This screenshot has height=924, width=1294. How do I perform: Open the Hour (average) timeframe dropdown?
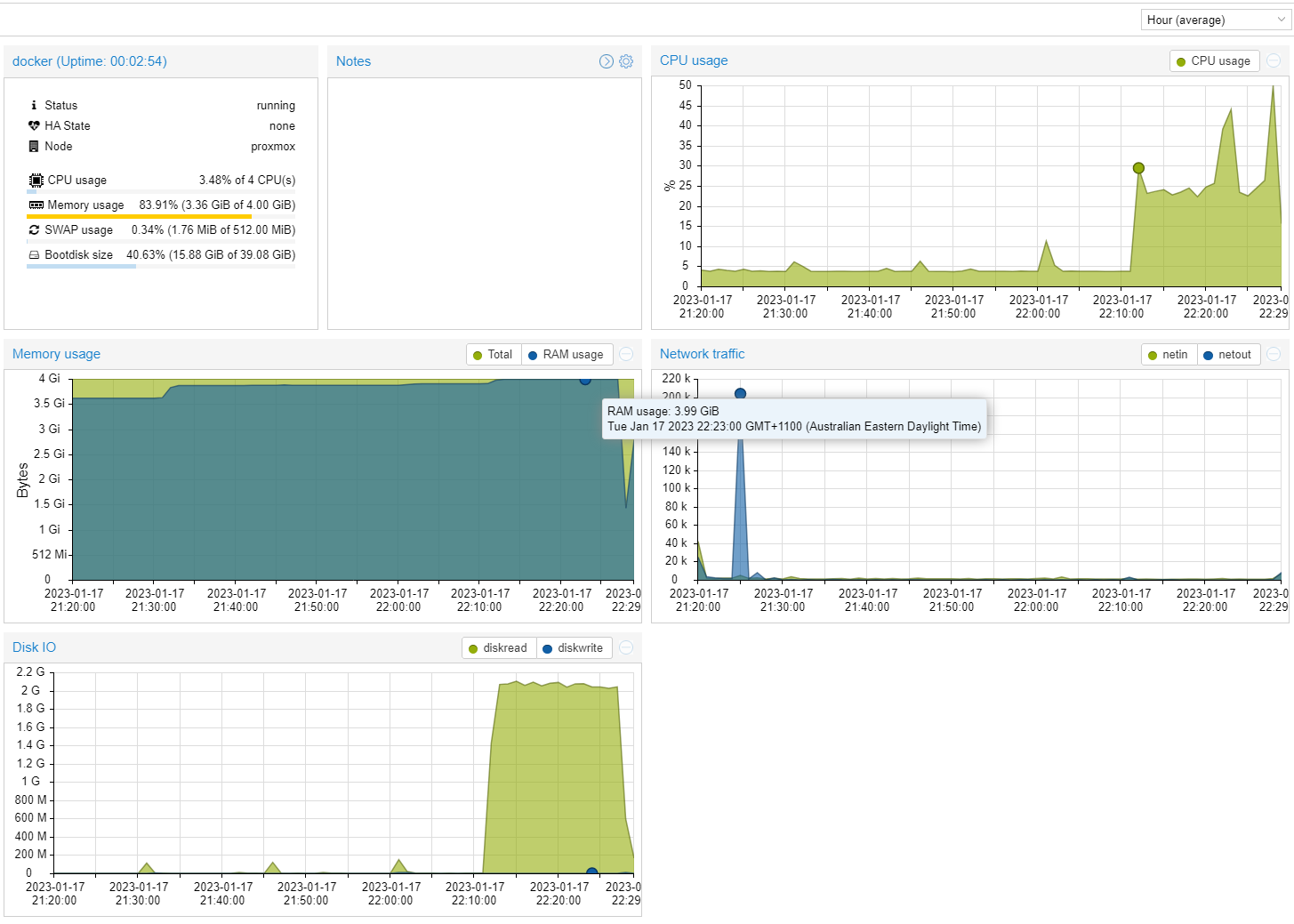pos(1215,19)
